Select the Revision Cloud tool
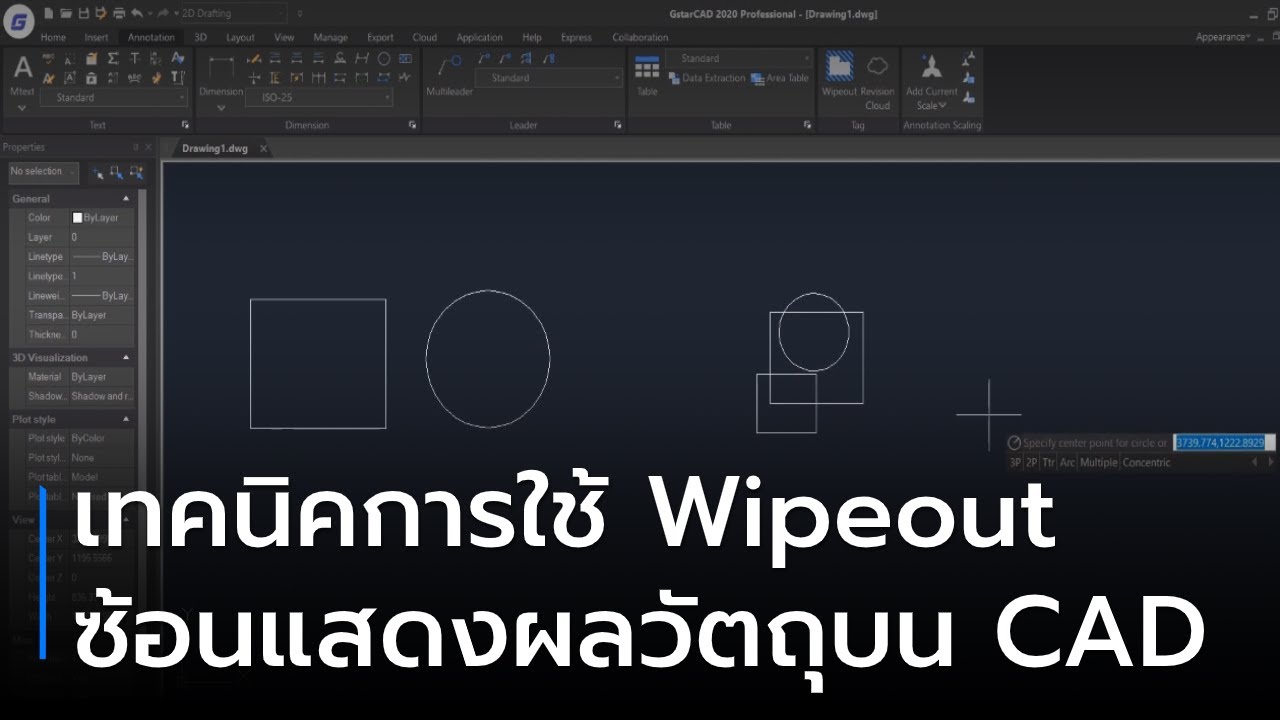1280x720 pixels. pyautogui.click(x=877, y=80)
